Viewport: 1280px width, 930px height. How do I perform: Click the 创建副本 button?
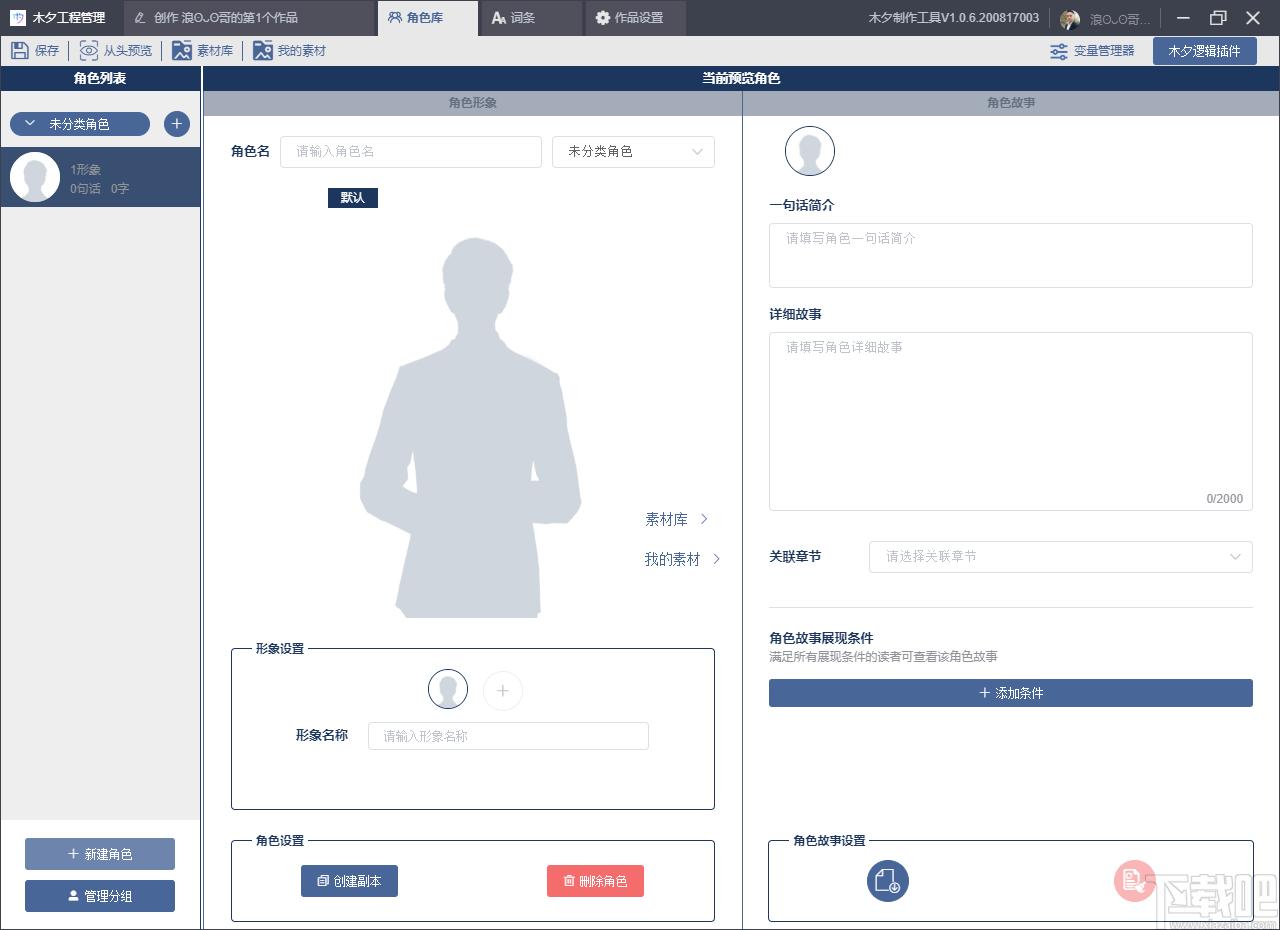pyautogui.click(x=349, y=881)
